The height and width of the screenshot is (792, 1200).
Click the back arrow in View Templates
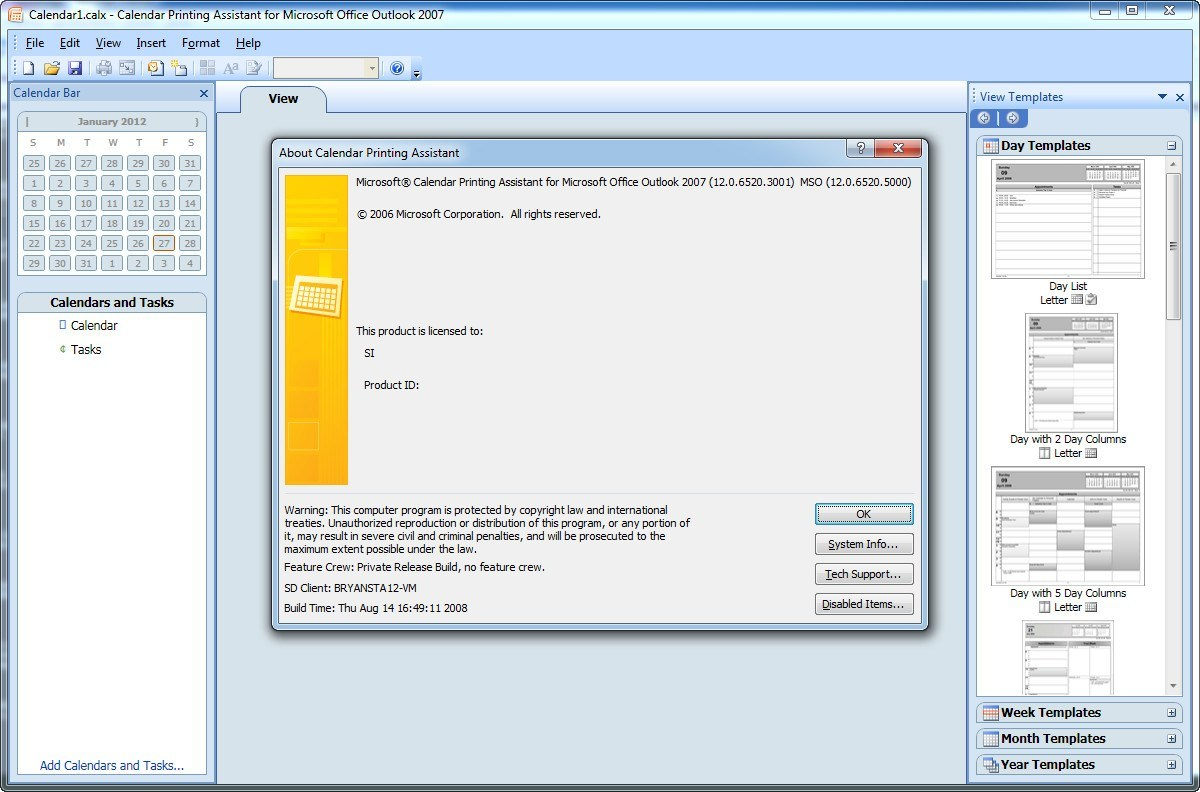pyautogui.click(x=984, y=118)
